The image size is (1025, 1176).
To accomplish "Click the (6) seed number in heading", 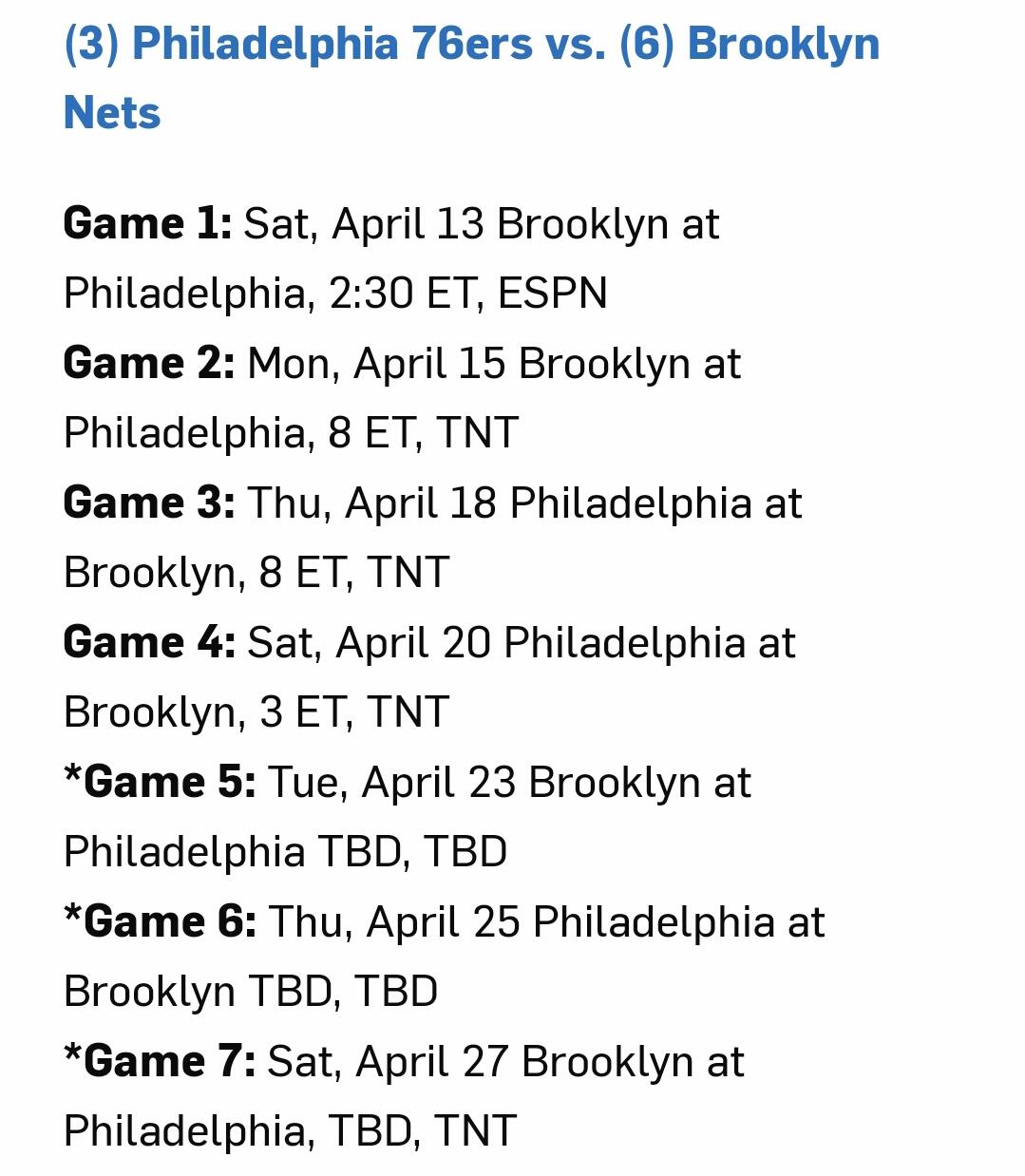I will pos(647,45).
